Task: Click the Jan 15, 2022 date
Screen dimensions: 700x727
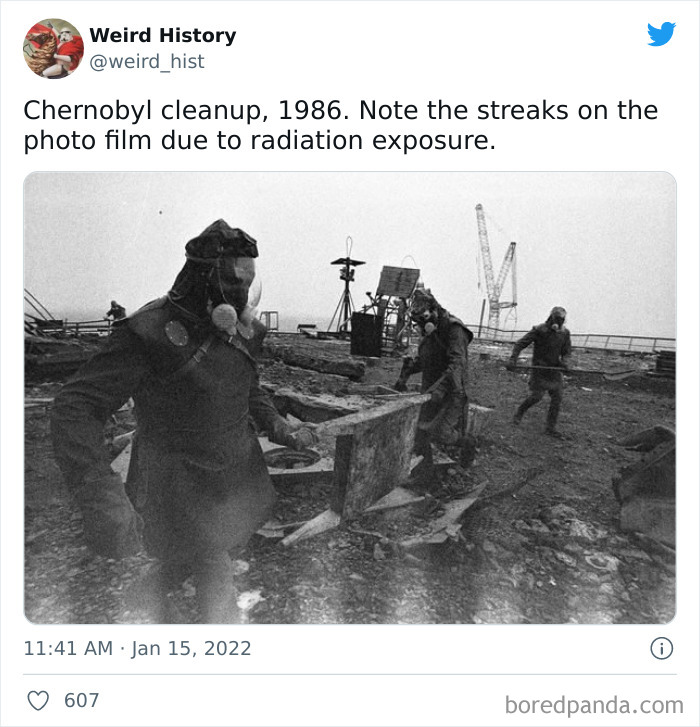Action: tap(191, 648)
